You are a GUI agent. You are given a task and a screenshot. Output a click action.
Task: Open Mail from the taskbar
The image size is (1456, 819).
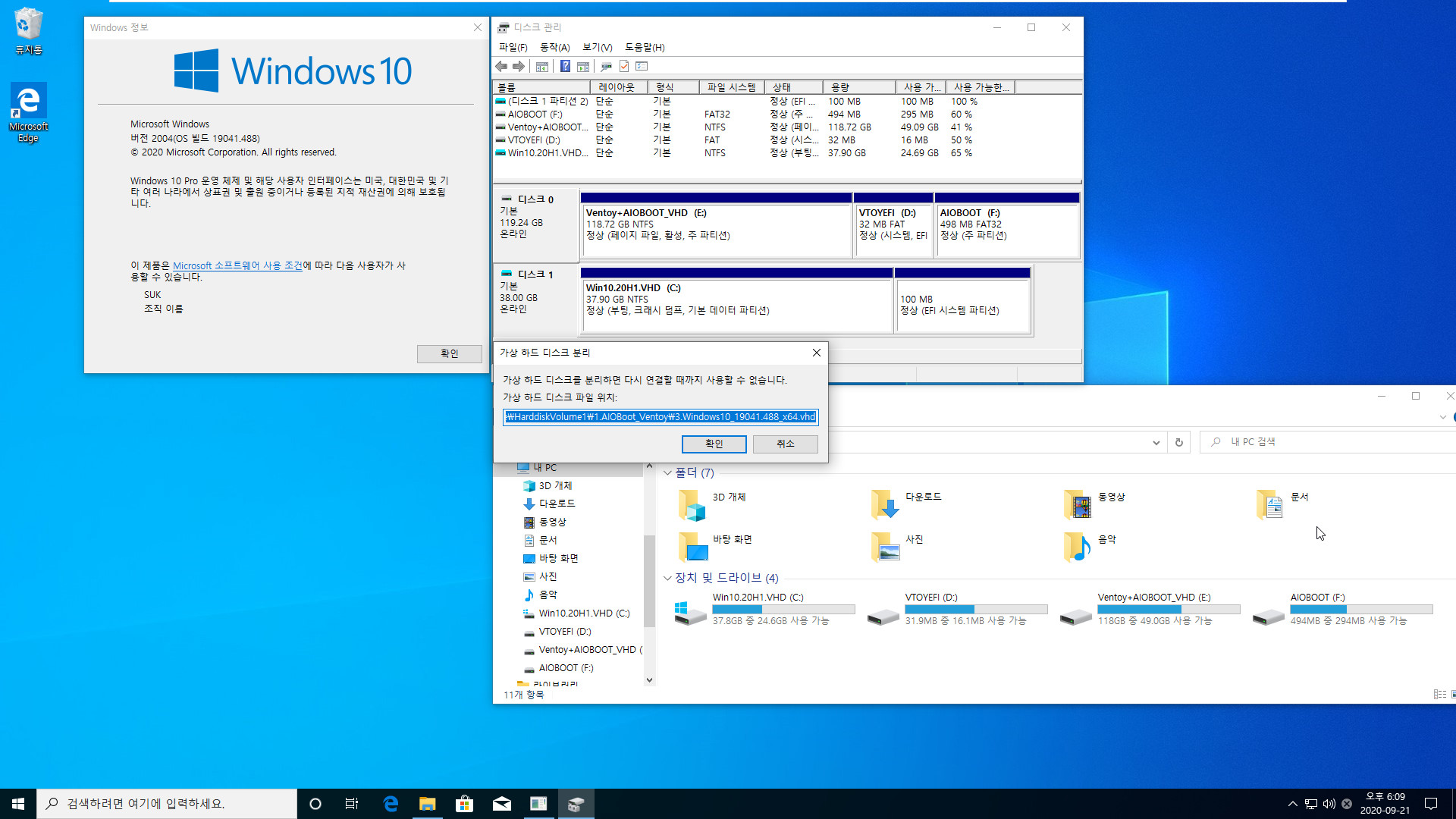click(501, 804)
